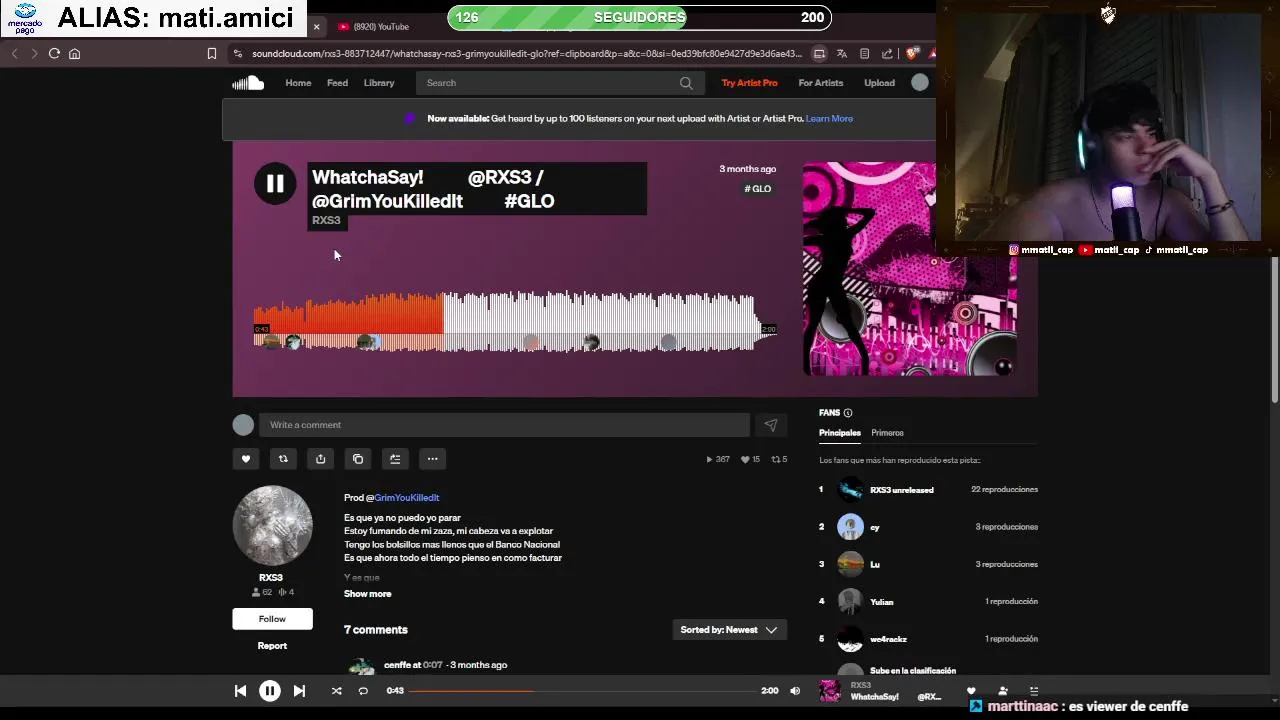Screen dimensions: 1280x720
Task: View the 15 likes count
Action: tap(750, 460)
